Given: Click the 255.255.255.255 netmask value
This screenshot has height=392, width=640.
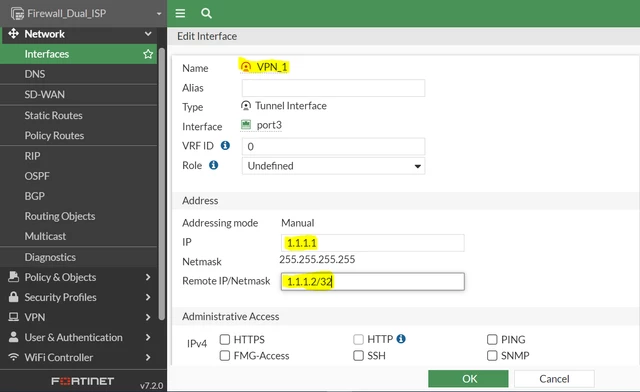Looking at the screenshot, I should (317, 259).
